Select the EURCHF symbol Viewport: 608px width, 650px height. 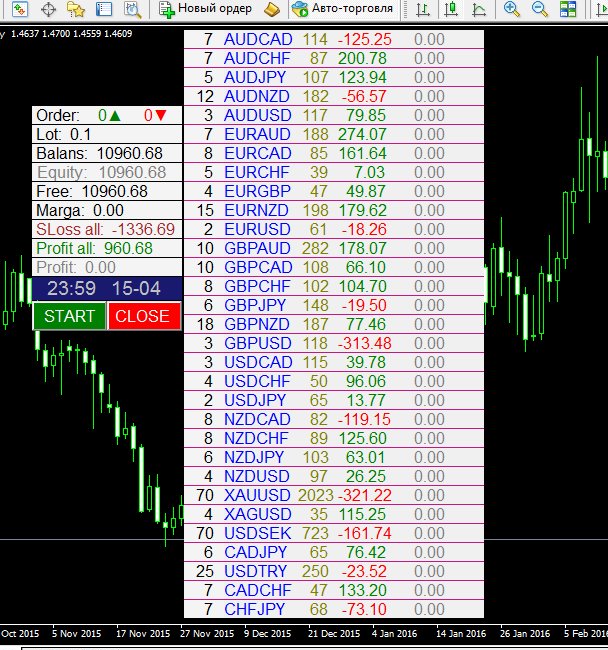(x=257, y=172)
